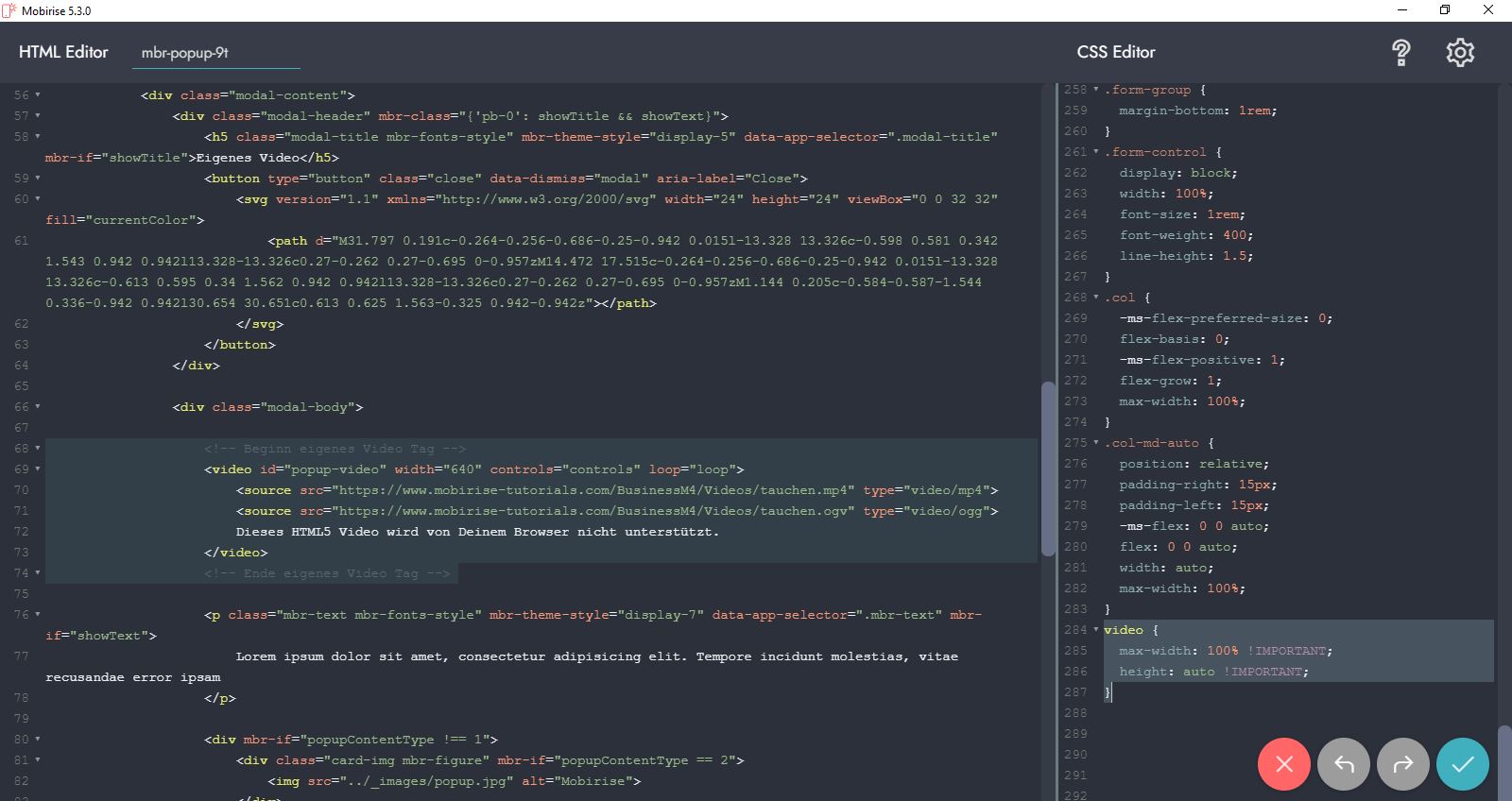The height and width of the screenshot is (801, 1512).
Task: Click the mbr-popup-9t block name field
Action: [215, 53]
